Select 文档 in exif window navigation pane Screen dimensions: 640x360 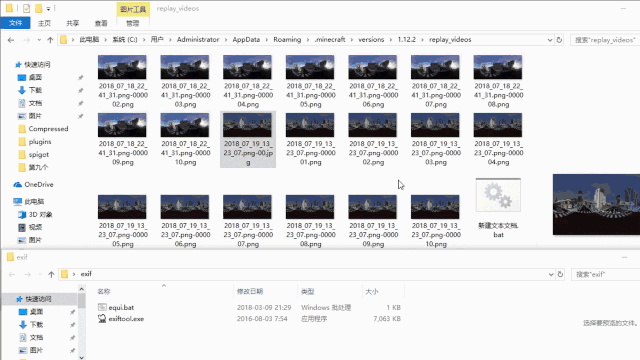pos(36,338)
